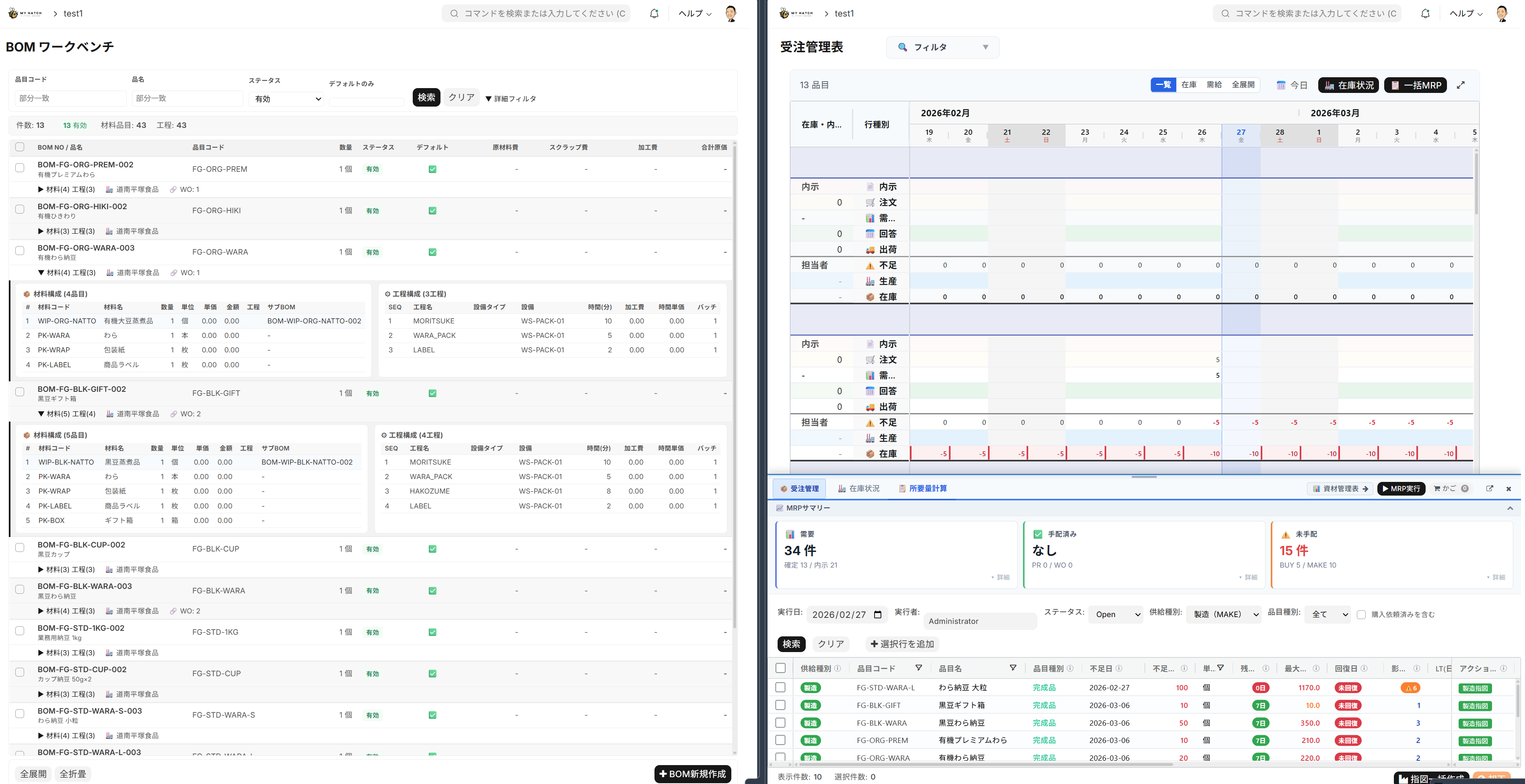Click the notification bell in left window
The height and width of the screenshot is (784, 1525).
[x=654, y=14]
